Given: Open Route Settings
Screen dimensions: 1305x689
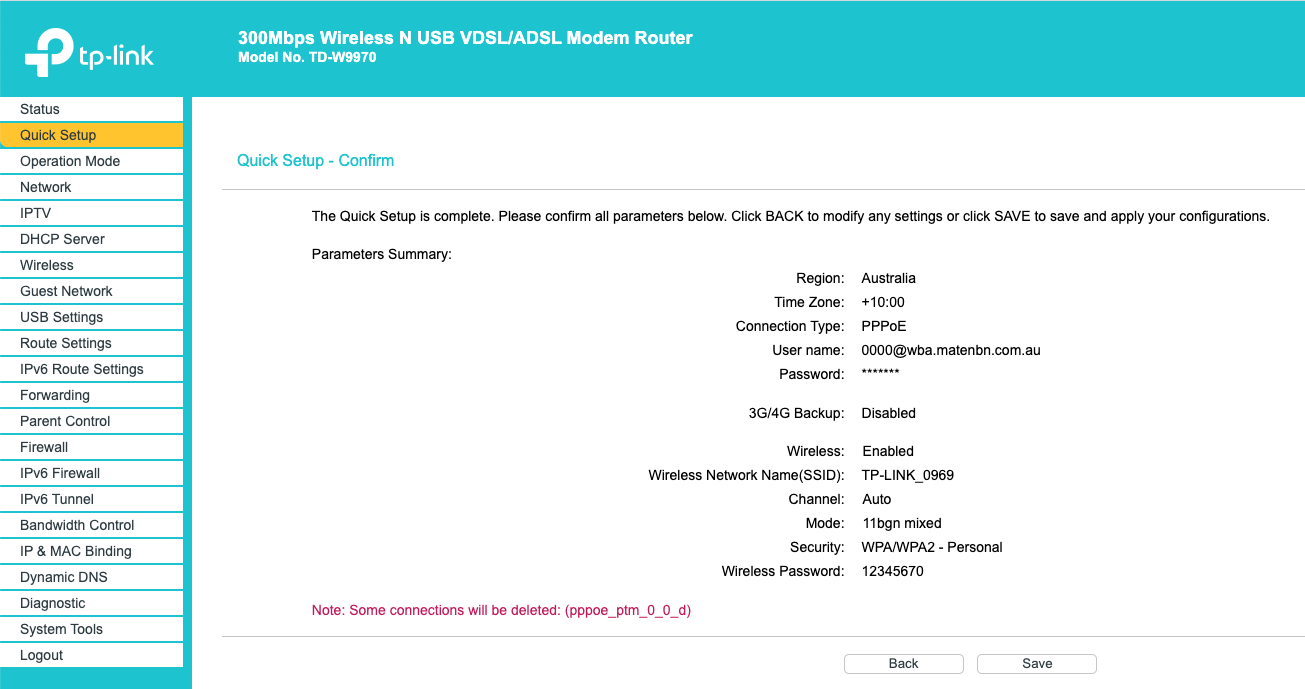Looking at the screenshot, I should tap(91, 343).
